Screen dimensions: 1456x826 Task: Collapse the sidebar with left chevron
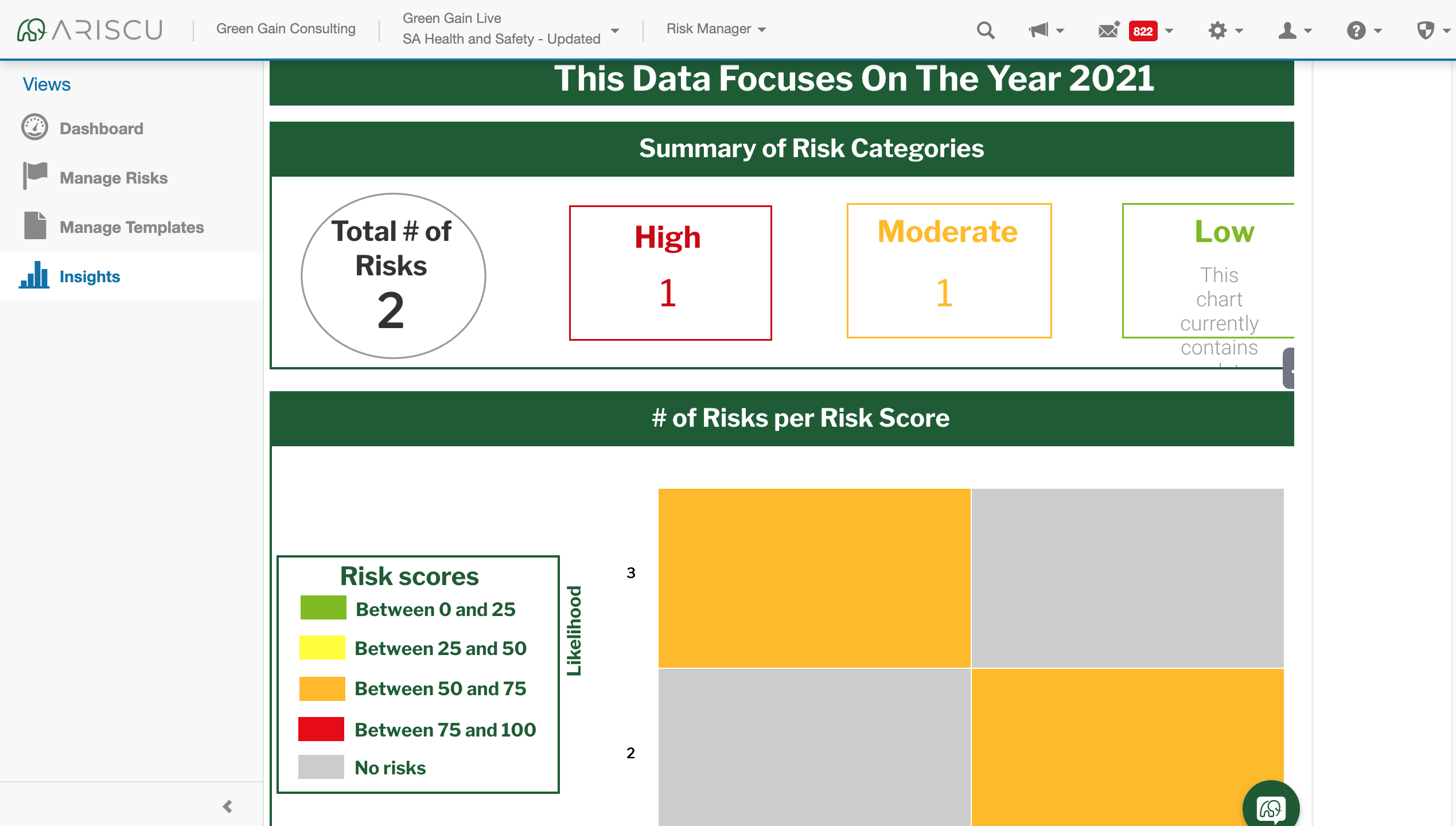pos(228,806)
